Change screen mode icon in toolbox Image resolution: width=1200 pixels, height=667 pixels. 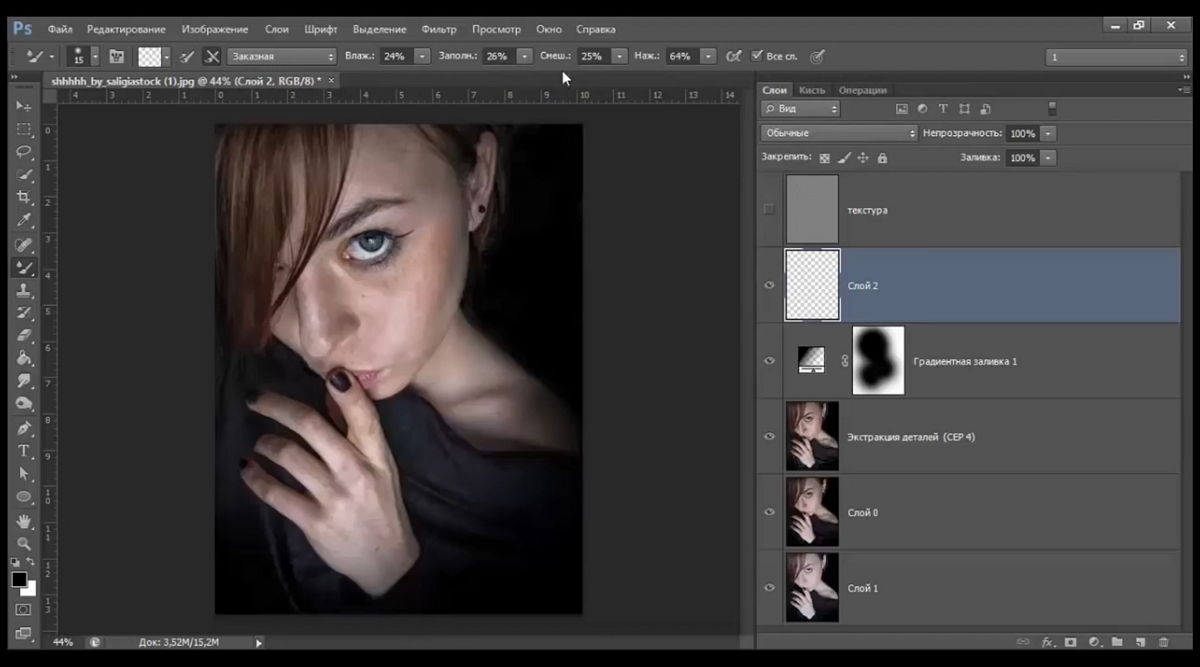[23, 633]
